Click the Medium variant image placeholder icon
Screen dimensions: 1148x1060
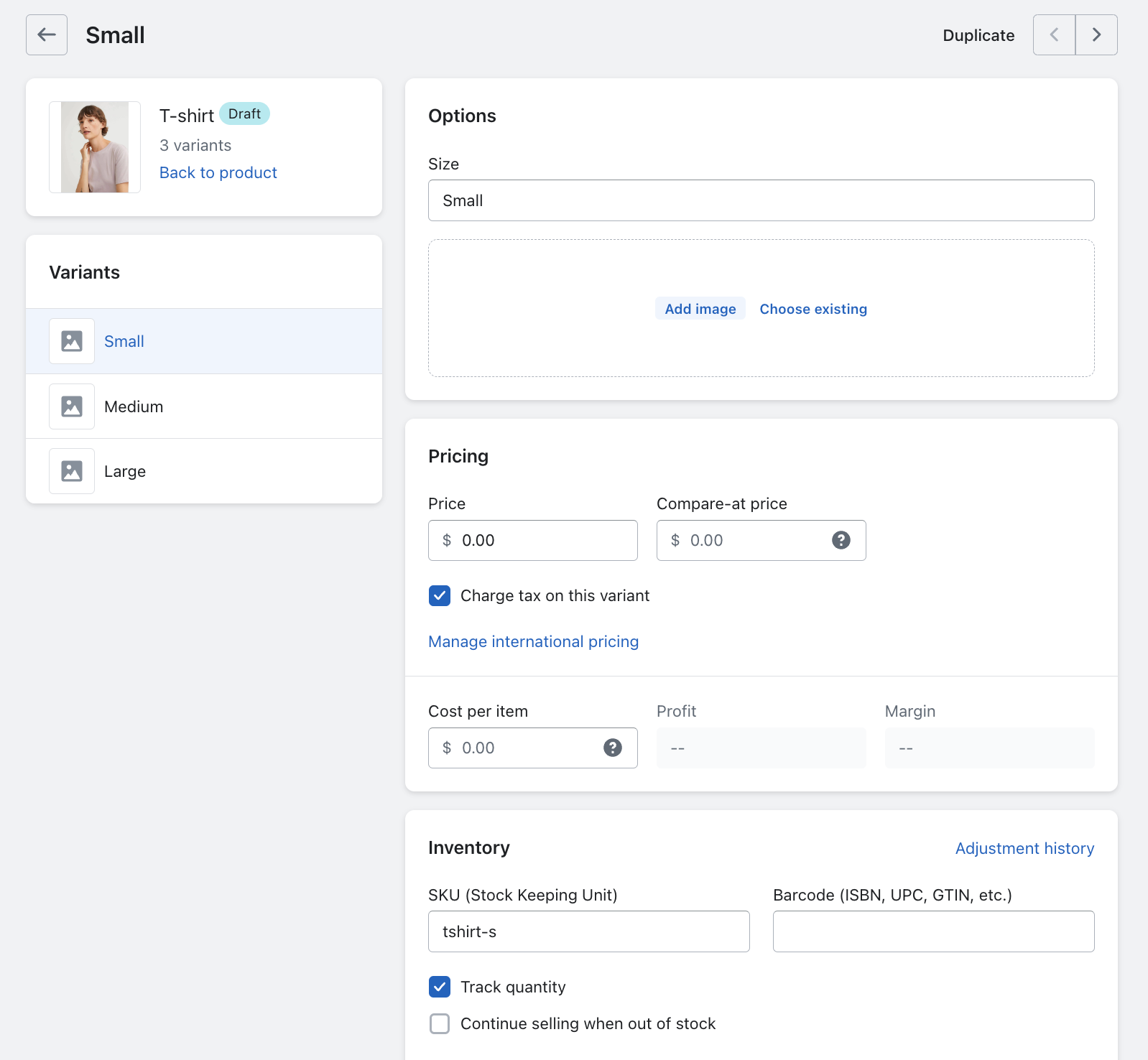pyautogui.click(x=72, y=406)
